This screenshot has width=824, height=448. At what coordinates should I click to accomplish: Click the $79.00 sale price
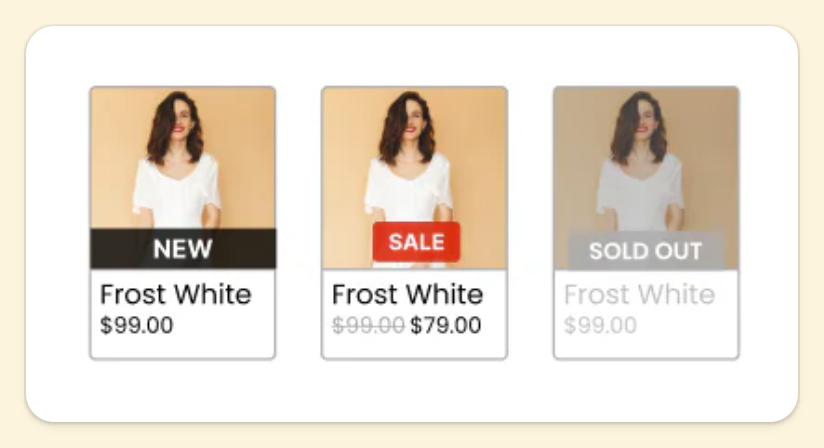point(445,325)
